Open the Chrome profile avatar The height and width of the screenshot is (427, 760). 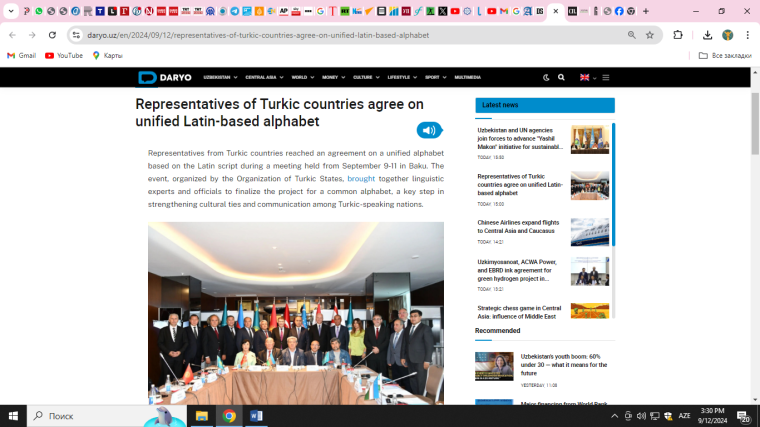click(x=728, y=35)
